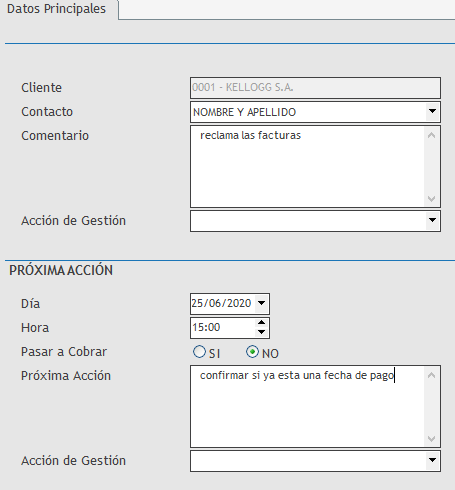Click the Comentario scroll up arrow

pyautogui.click(x=432, y=135)
